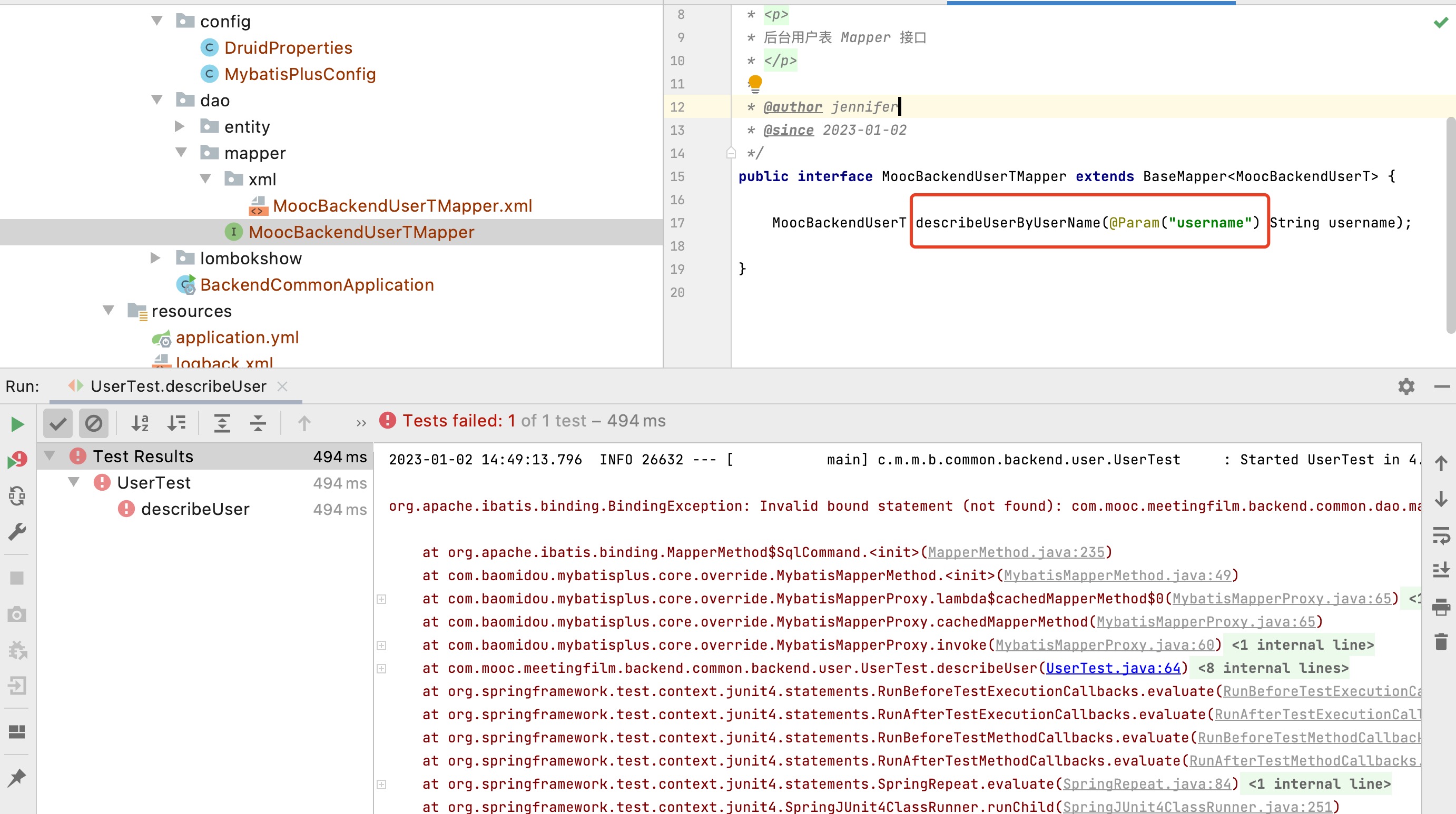Click the editor vertical scrollbar
This screenshot has height=814, width=1456.
pos(1450,226)
